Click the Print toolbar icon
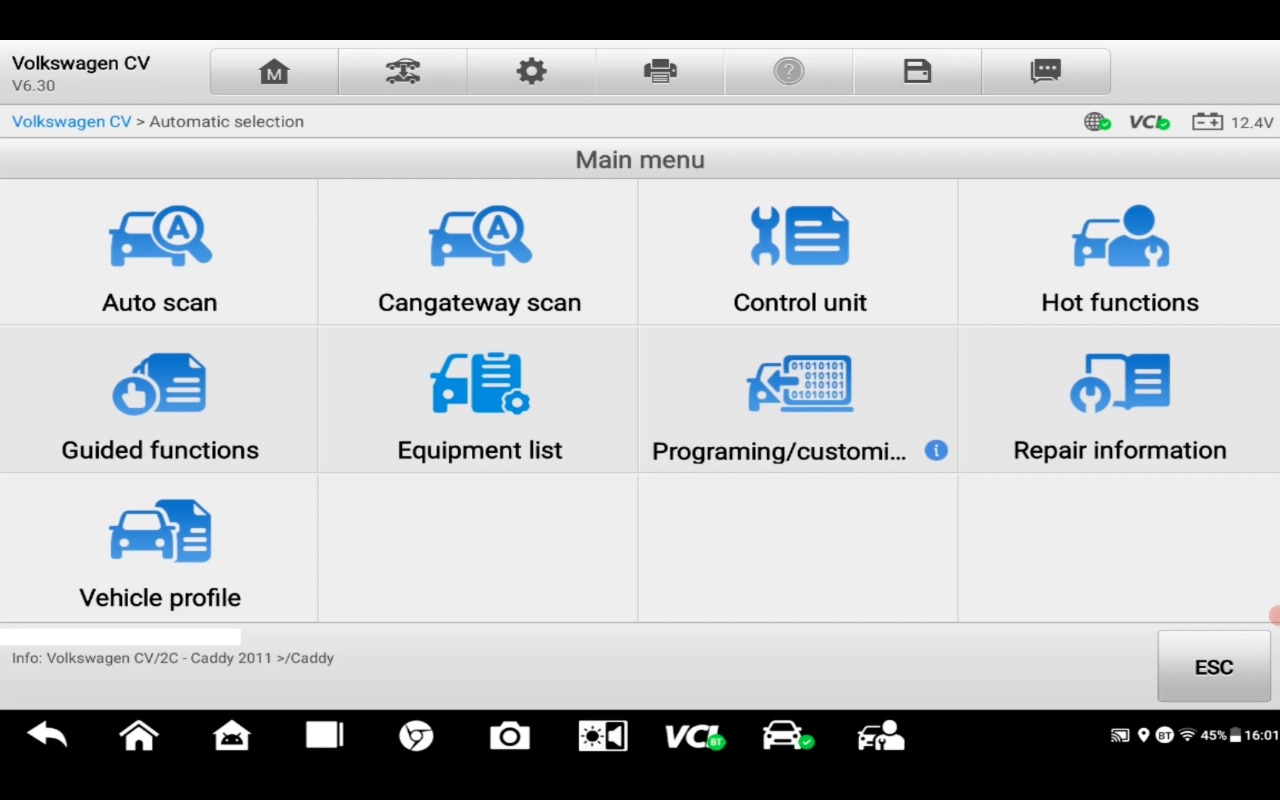This screenshot has width=1280, height=800. tap(660, 71)
